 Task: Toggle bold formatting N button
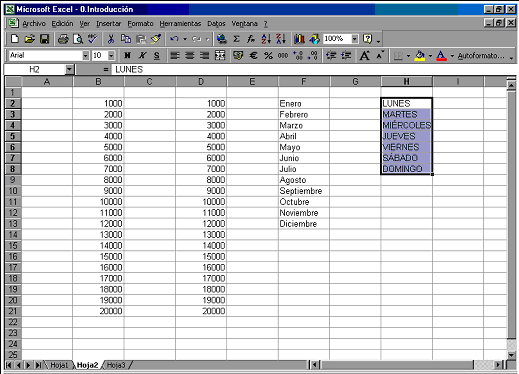[127, 55]
